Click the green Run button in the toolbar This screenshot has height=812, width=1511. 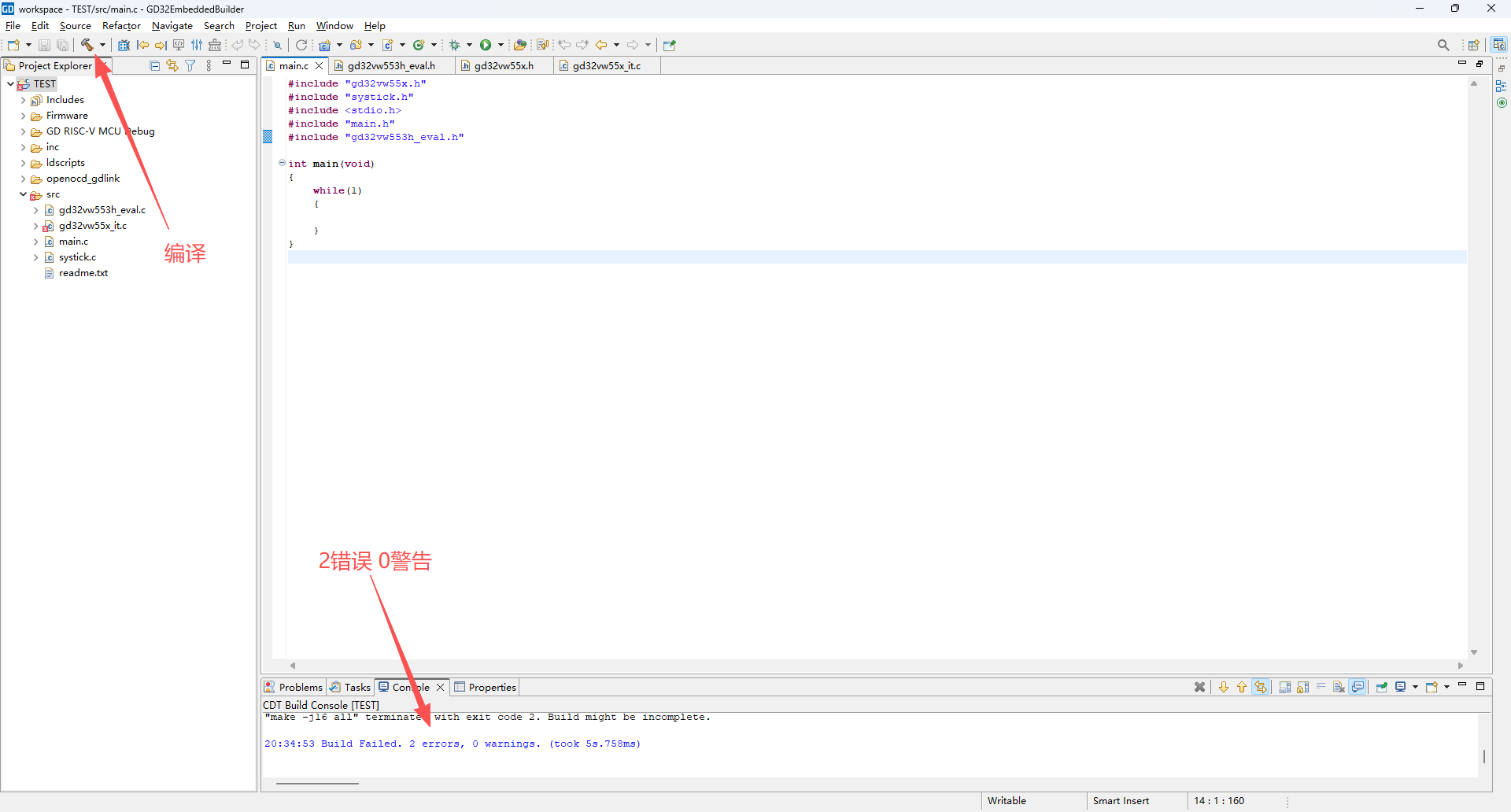coord(486,45)
